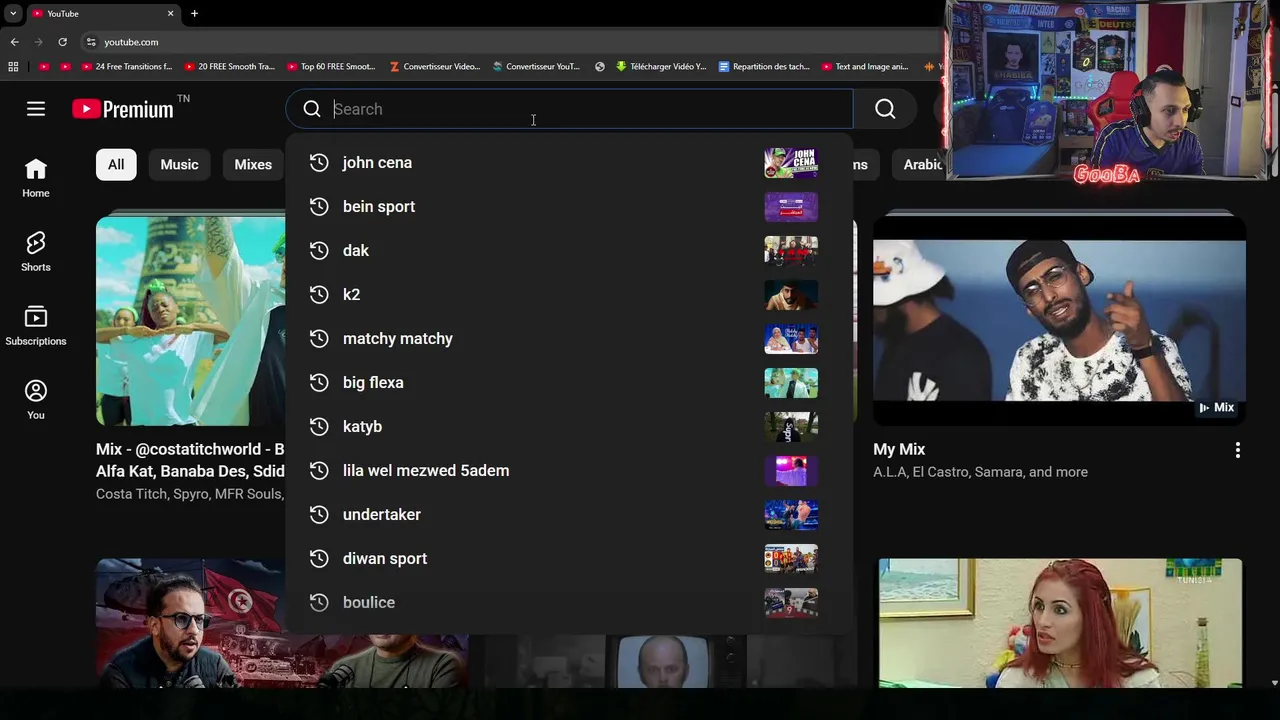Viewport: 1280px width, 720px height.
Task: Select the All filter chip
Action: coord(116,164)
